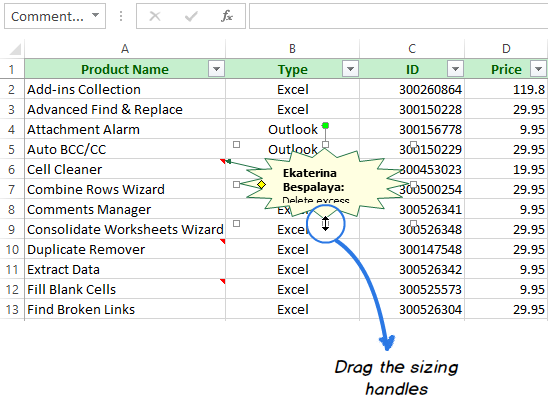Viewport: 548px width, 400px height.
Task: Click the Cancel X icon in formula bar
Action: click(x=155, y=16)
